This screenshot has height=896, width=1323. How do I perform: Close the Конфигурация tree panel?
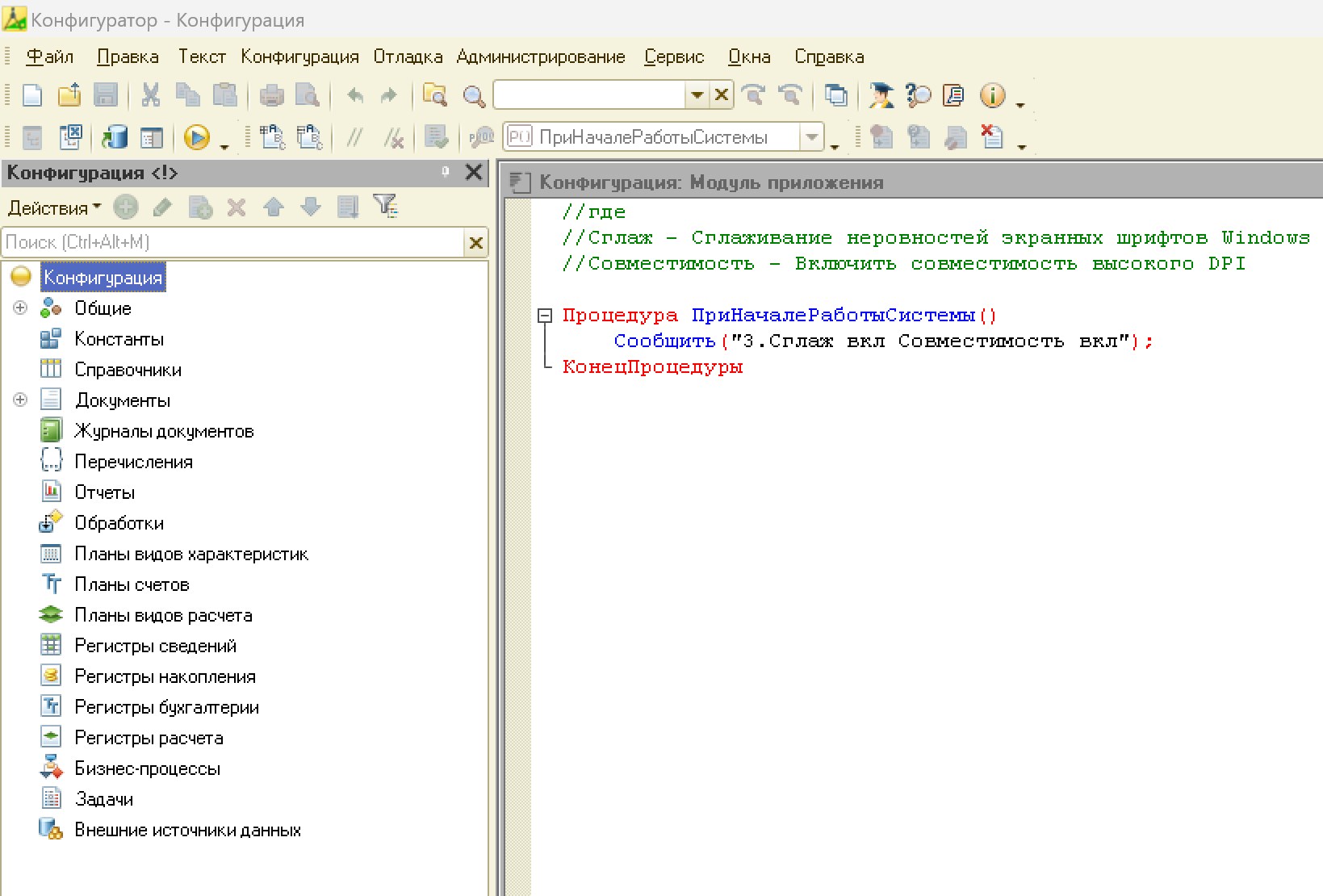[x=474, y=172]
